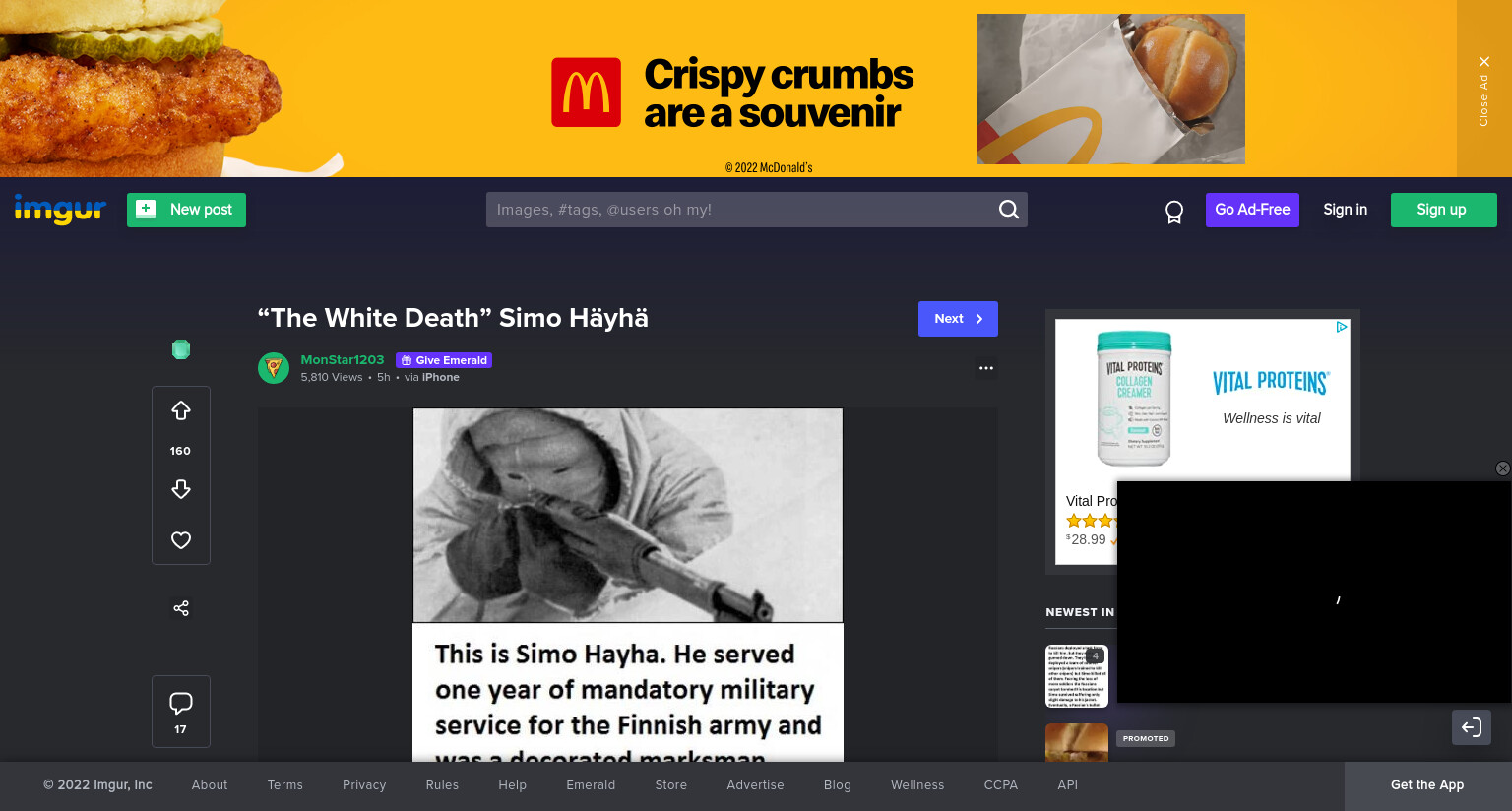The image size is (1512, 811).
Task: Open MonStar1203 user profile link
Action: (x=343, y=359)
